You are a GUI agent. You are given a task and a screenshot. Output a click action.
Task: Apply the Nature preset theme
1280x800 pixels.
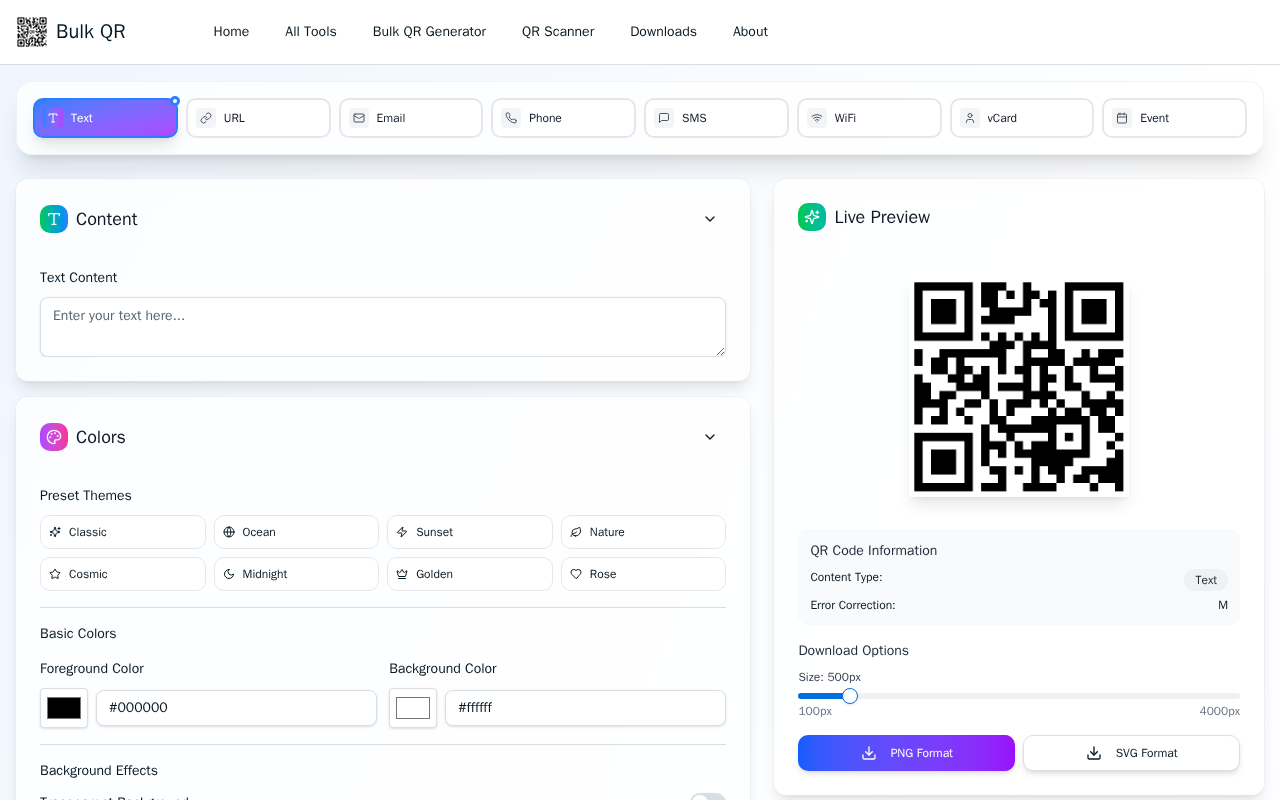click(643, 532)
